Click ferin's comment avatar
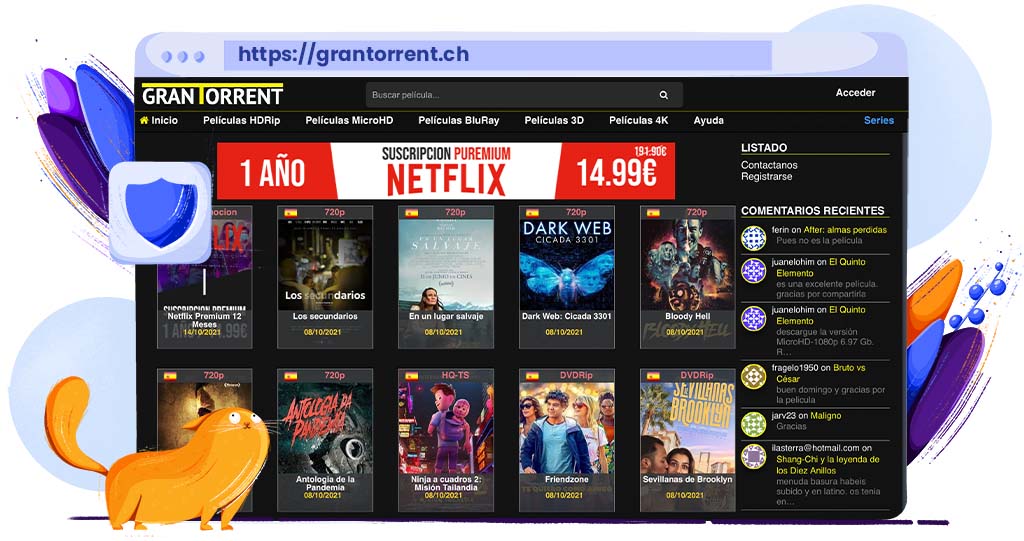The image size is (1024, 541). coord(753,238)
